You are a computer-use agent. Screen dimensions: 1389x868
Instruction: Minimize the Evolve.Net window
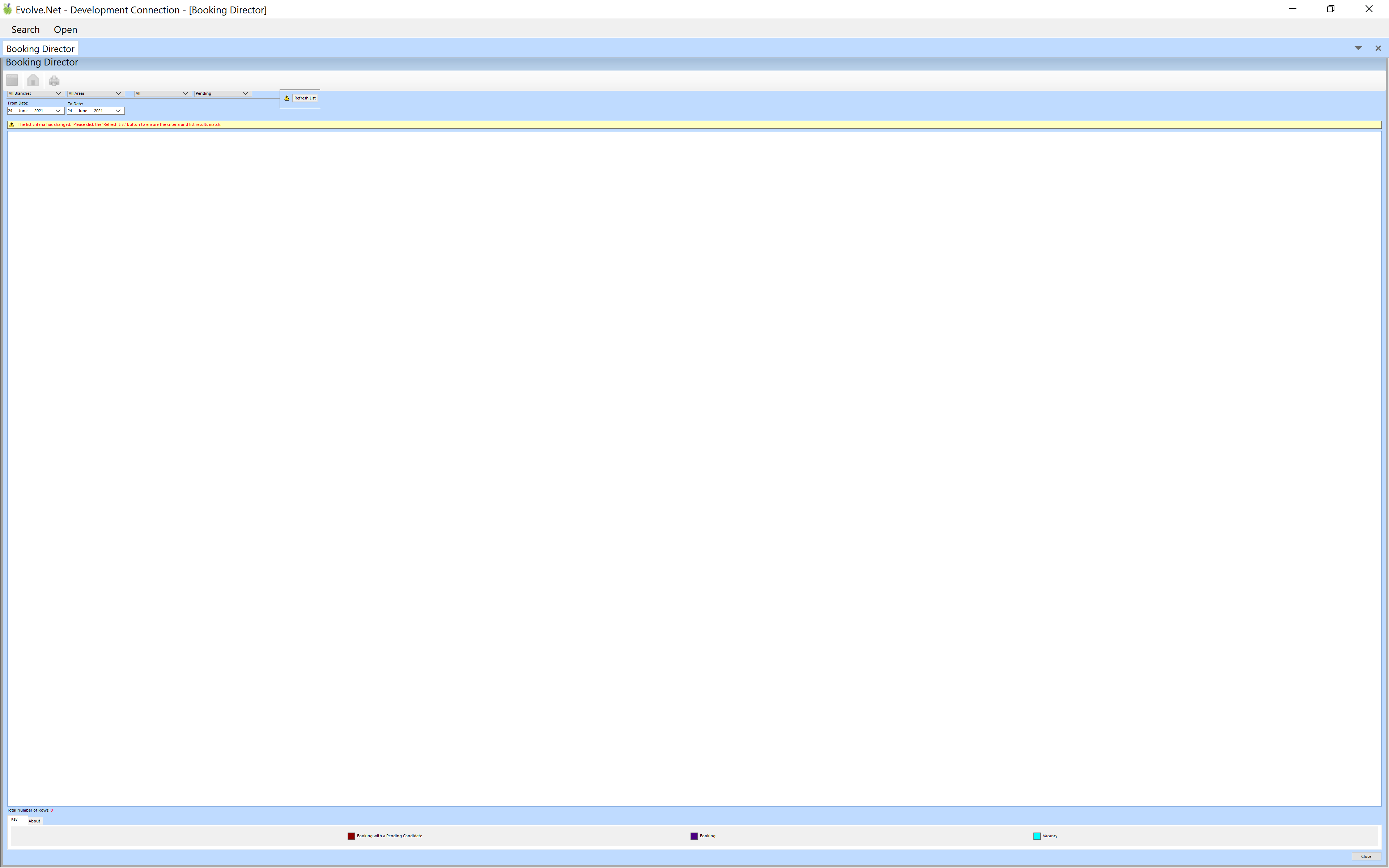1292,9
